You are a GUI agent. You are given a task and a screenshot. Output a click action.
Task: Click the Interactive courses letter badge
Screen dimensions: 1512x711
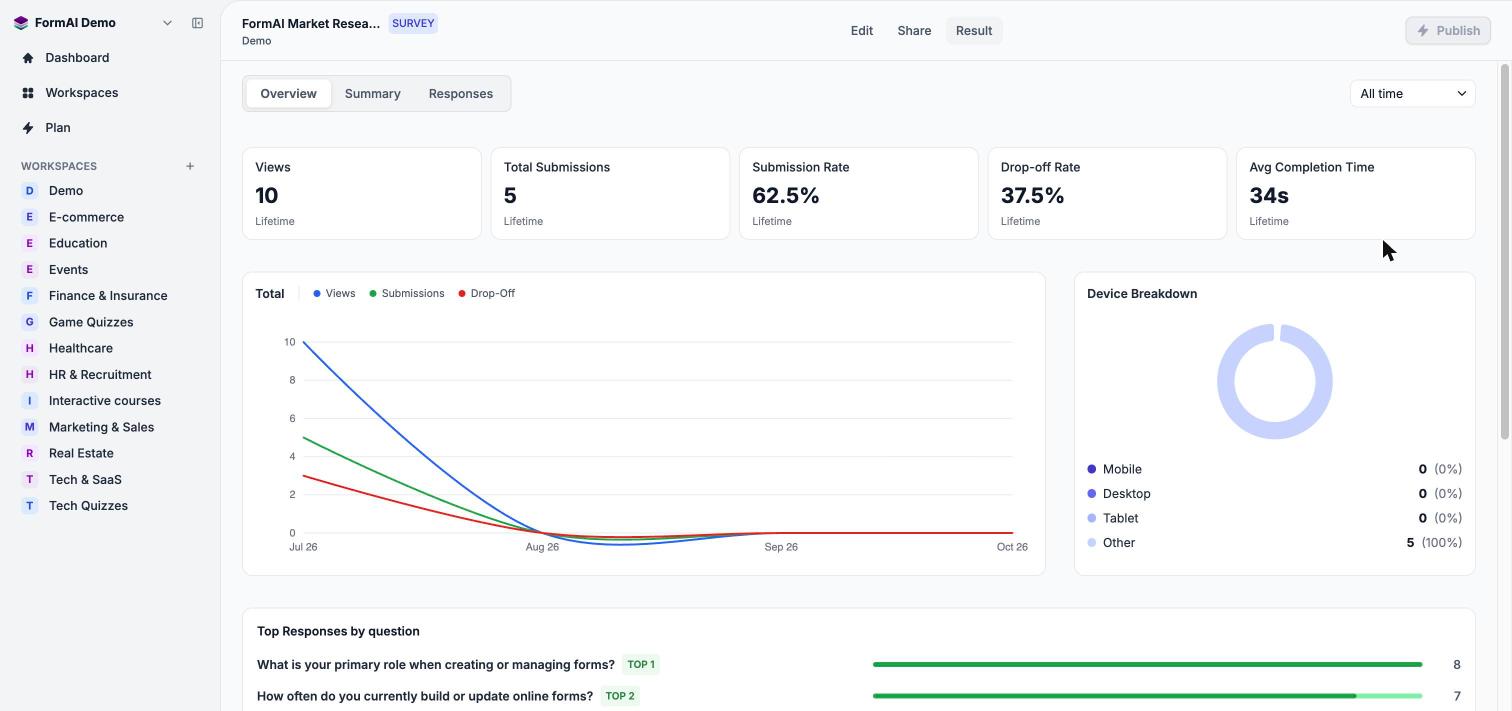[29, 401]
